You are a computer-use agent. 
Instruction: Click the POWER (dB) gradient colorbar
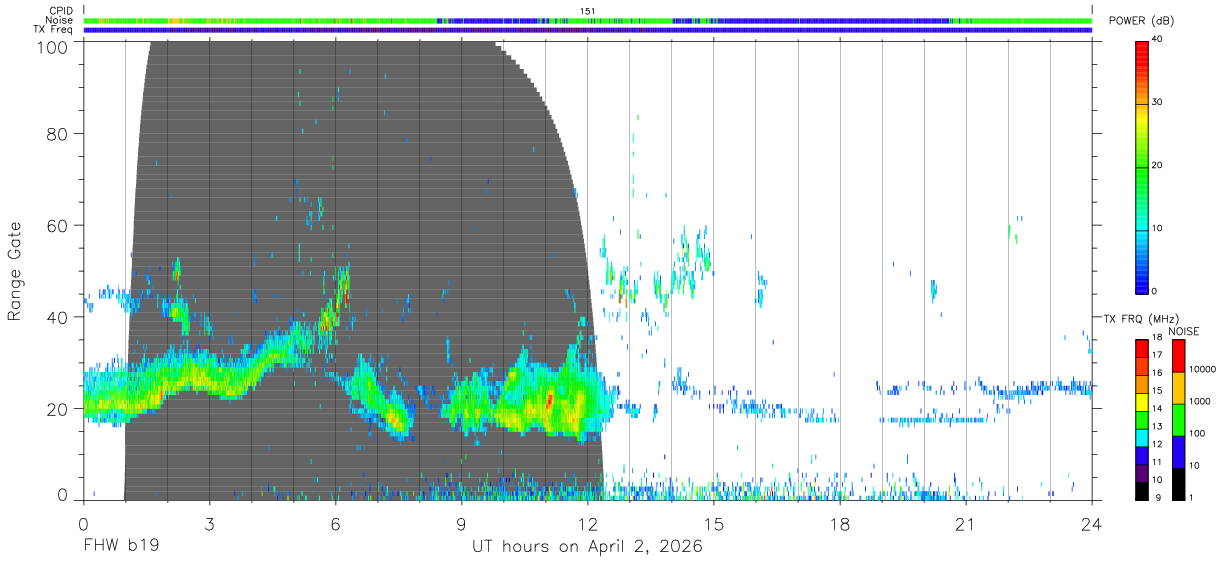pos(1141,166)
